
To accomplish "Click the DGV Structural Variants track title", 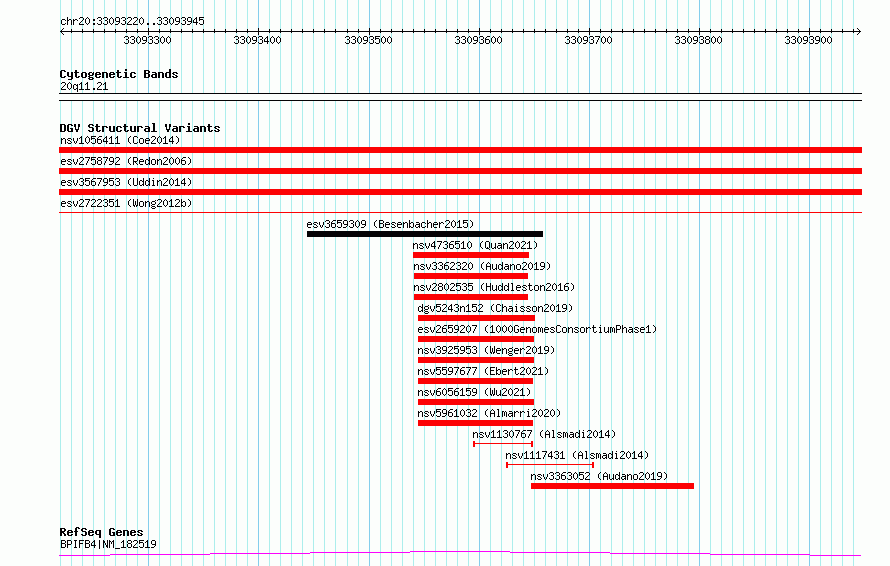I will tap(140, 128).
